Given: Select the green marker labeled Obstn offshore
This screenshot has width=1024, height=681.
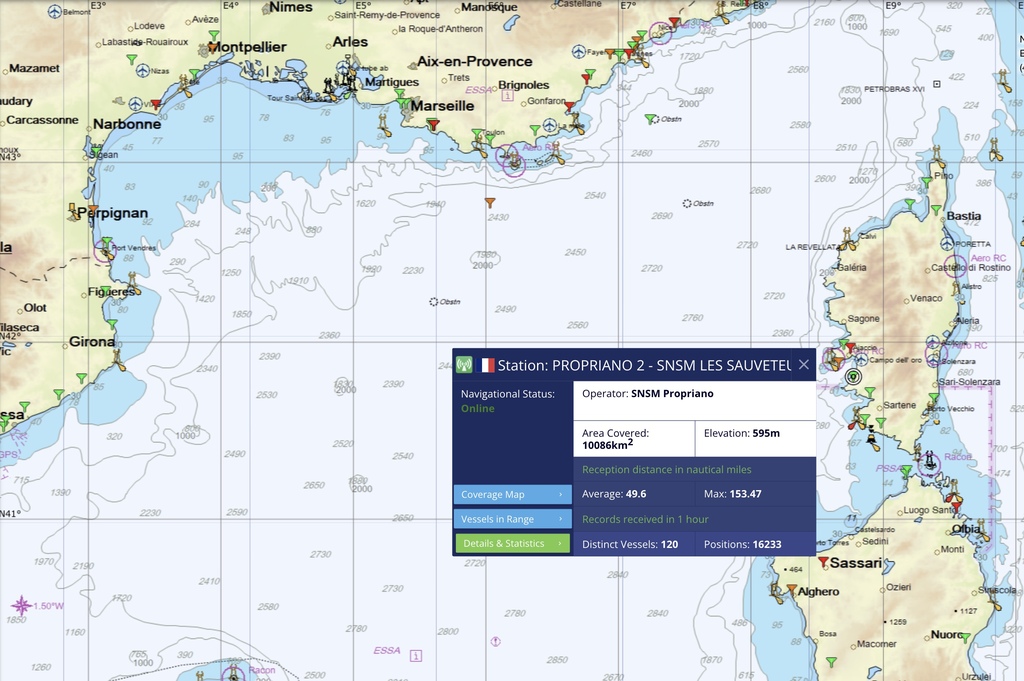Looking at the screenshot, I should coord(650,119).
